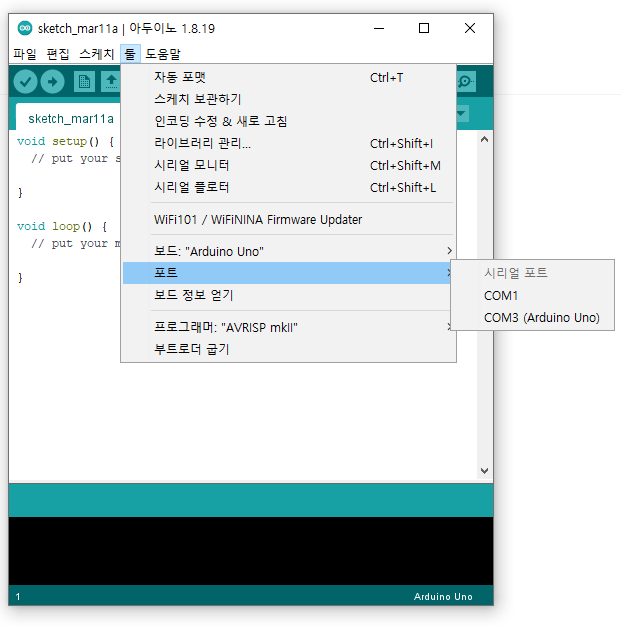Close the open 툴 menu

click(x=130, y=54)
